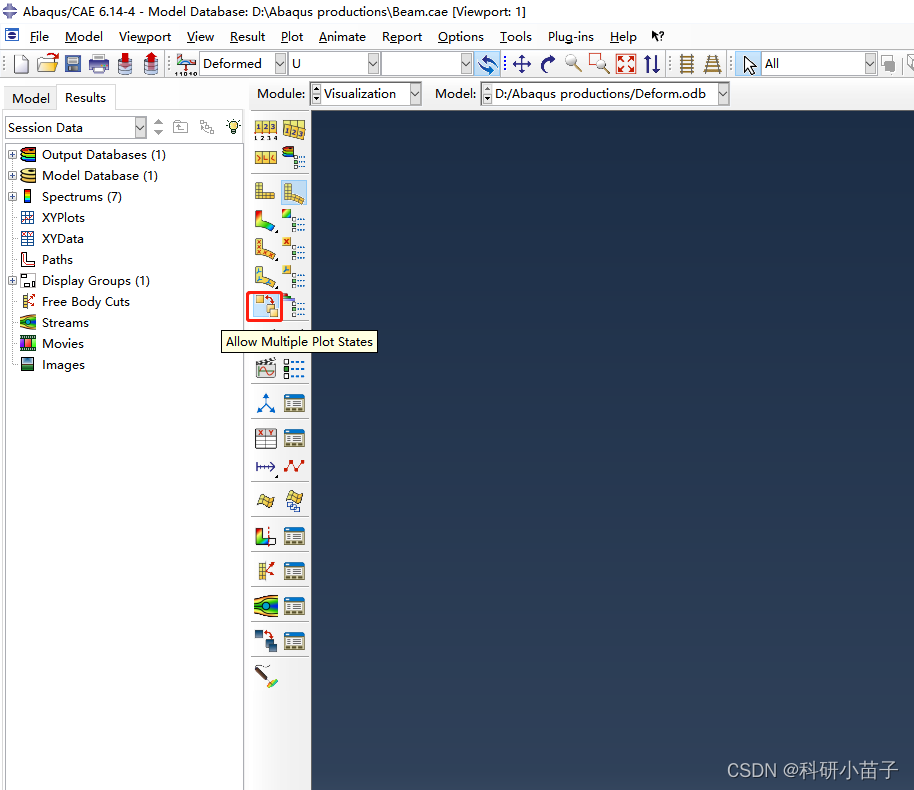Open Field Output Dialog icon beside Deformed

coord(186,64)
